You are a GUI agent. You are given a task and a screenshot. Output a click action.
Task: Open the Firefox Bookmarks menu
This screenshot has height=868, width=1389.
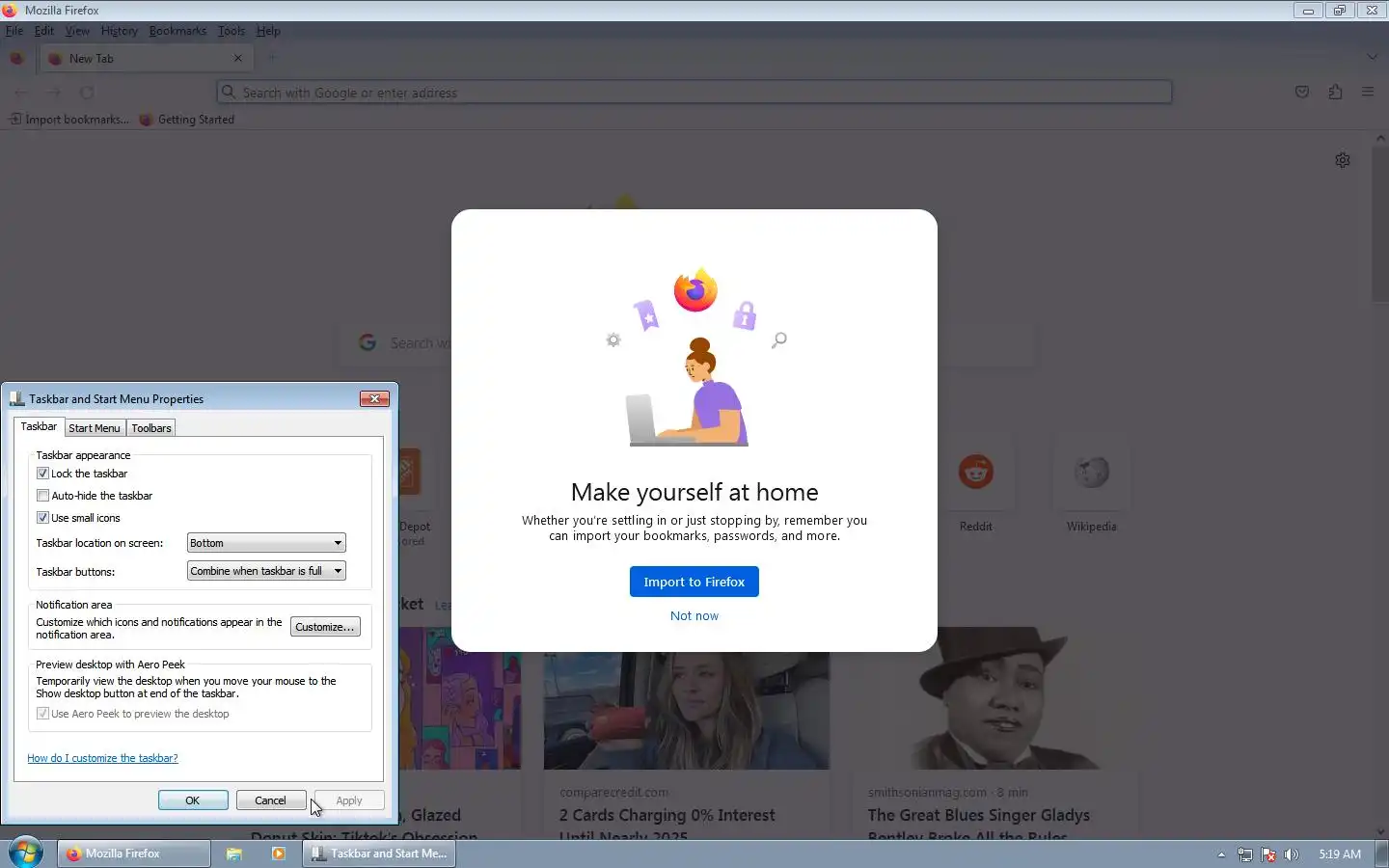[177, 31]
